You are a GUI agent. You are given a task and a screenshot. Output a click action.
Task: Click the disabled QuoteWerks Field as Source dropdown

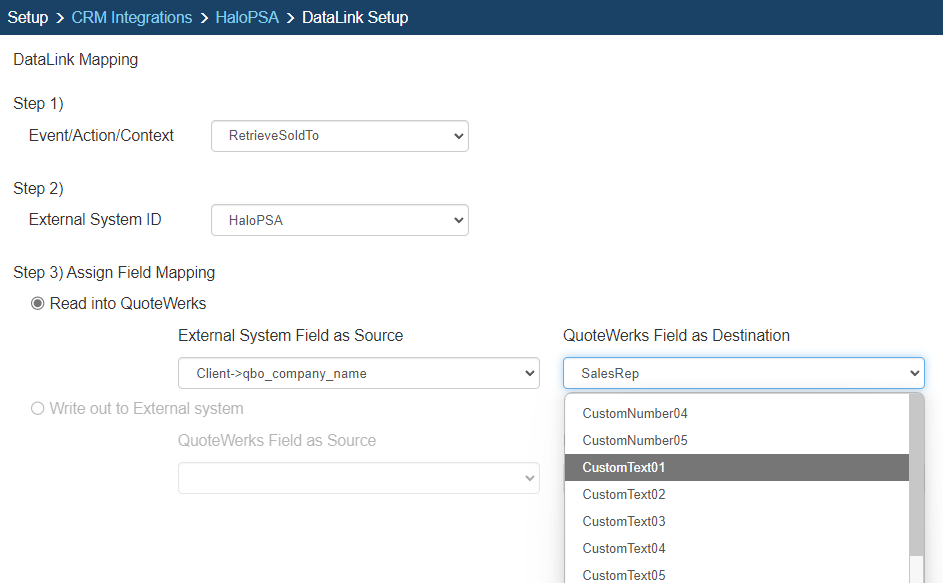point(358,478)
